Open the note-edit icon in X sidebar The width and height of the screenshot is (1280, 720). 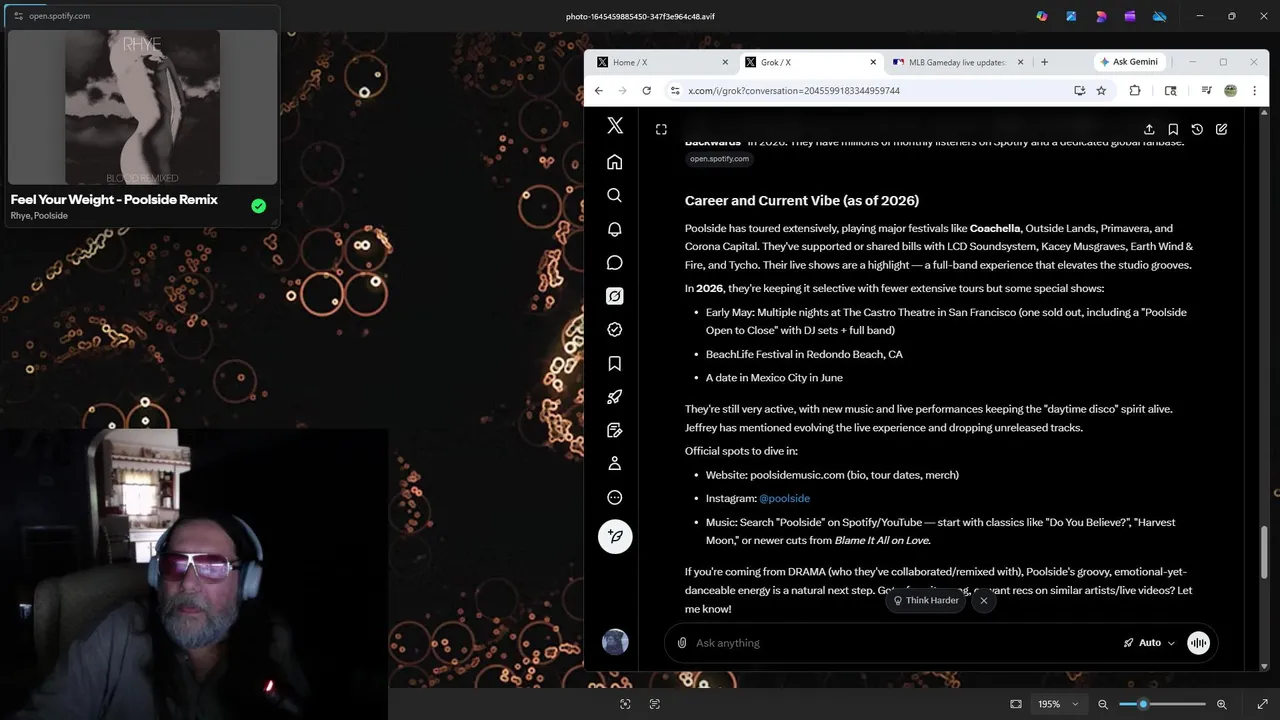click(615, 430)
